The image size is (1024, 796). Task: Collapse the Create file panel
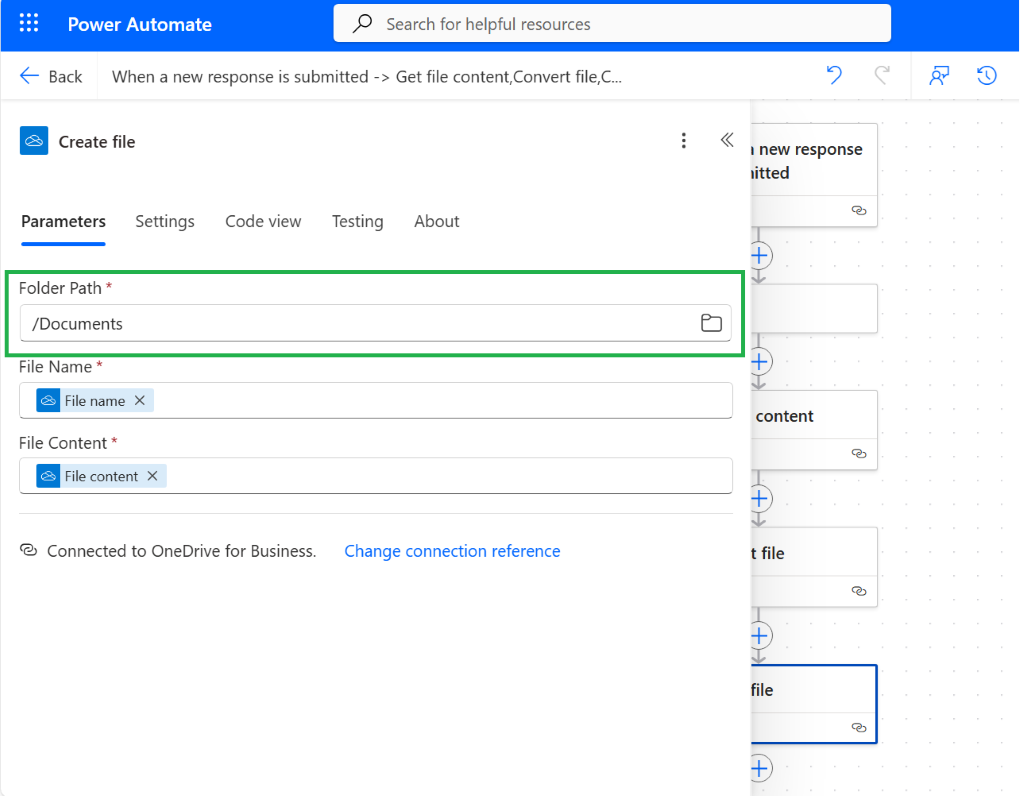[727, 140]
